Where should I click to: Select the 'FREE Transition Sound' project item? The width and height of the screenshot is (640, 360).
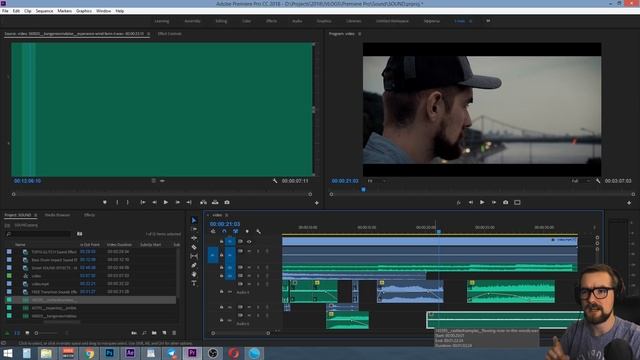coord(54,292)
